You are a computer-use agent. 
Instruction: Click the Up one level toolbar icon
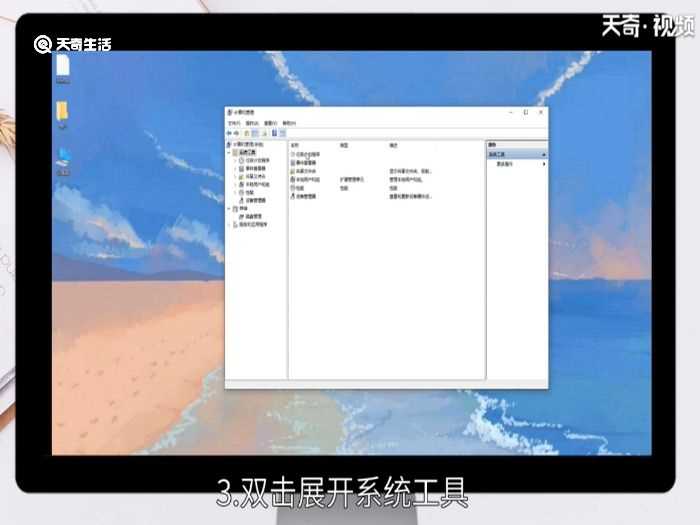pyautogui.click(x=246, y=133)
